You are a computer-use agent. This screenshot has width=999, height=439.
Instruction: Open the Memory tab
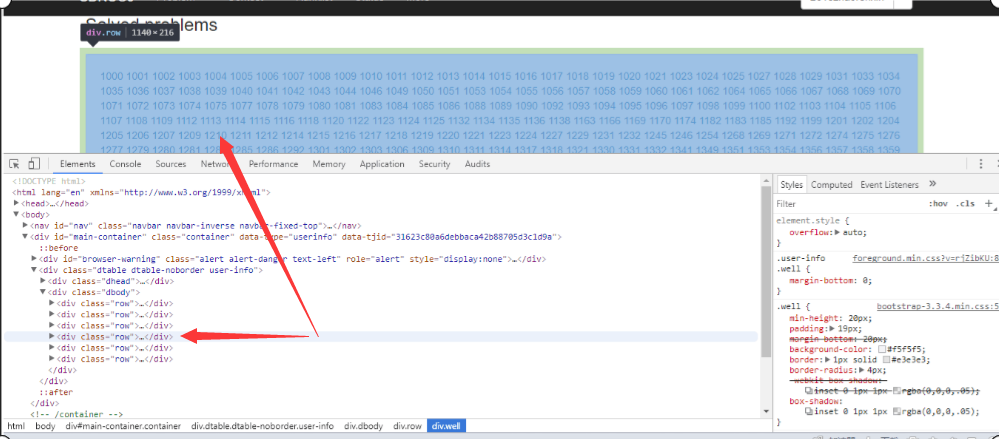329,164
